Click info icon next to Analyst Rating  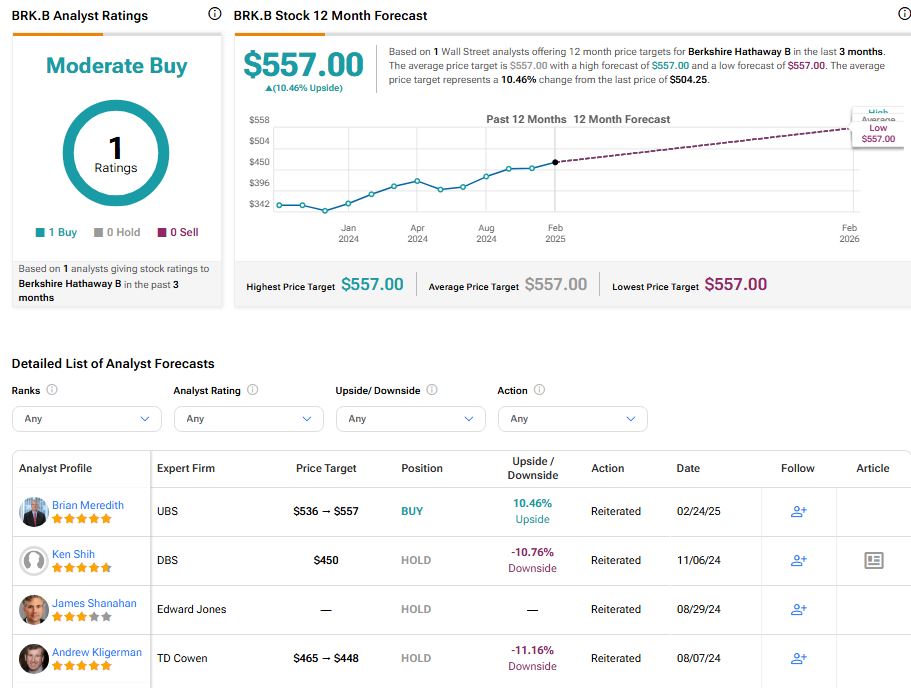tap(252, 390)
